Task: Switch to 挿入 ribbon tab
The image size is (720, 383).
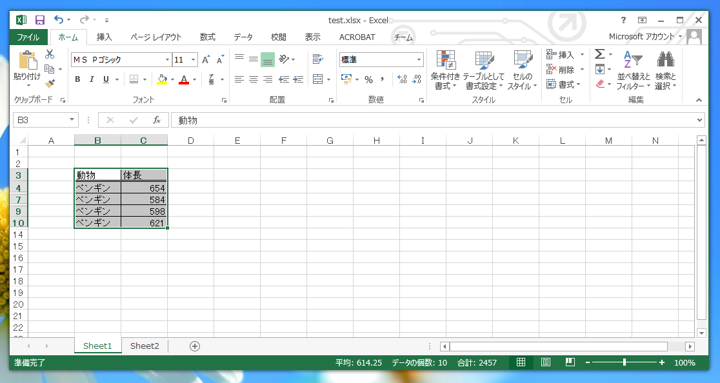Action: [104, 37]
